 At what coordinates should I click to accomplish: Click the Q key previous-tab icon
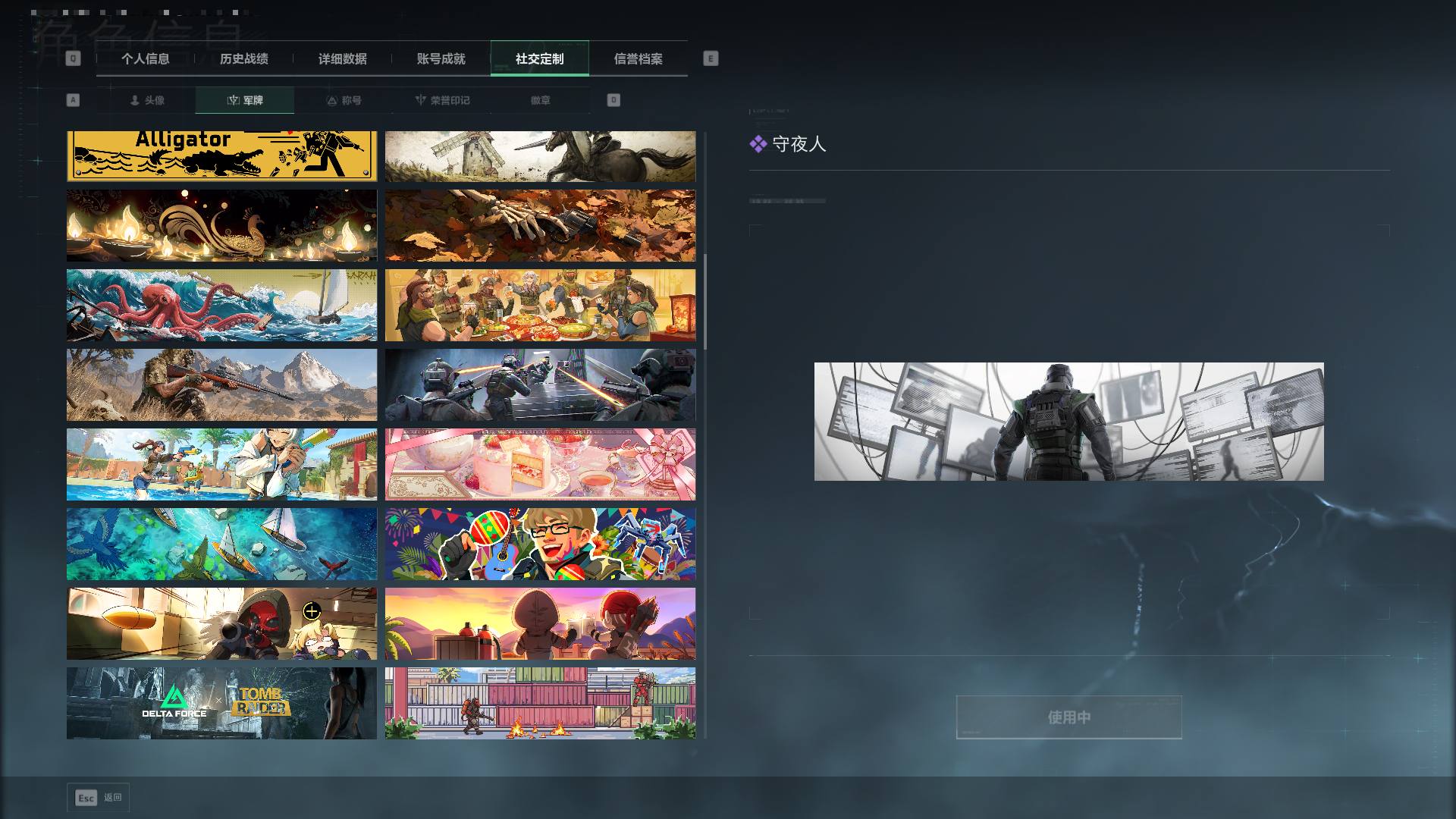click(x=73, y=58)
